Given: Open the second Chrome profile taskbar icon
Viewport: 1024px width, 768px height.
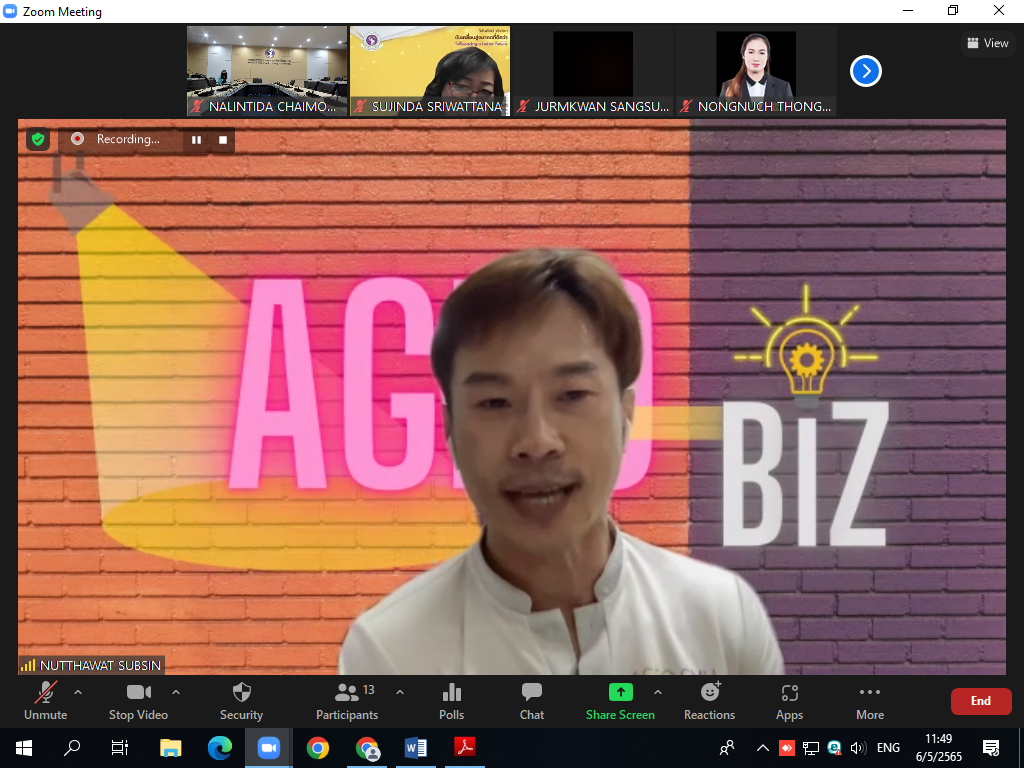Looking at the screenshot, I should [367, 748].
